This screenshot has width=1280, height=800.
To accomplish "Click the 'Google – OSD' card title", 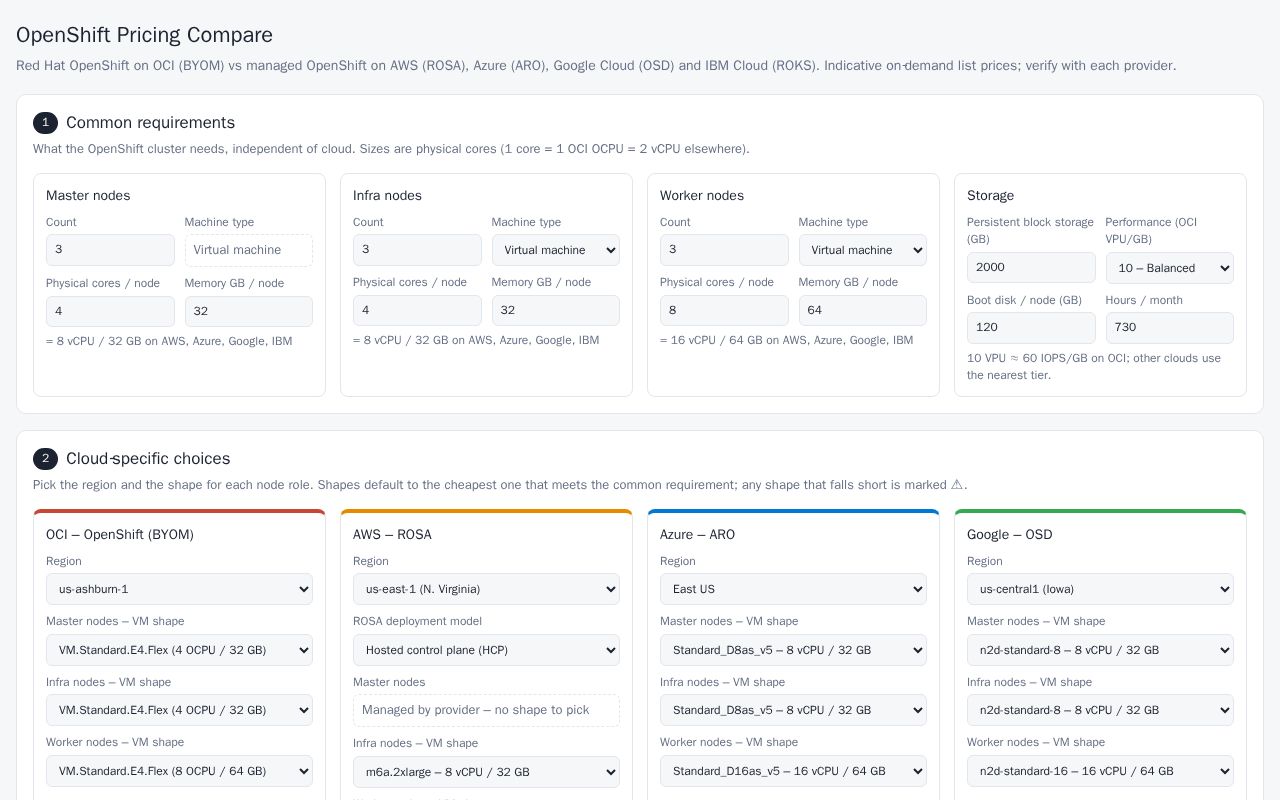I will (x=1010, y=535).
